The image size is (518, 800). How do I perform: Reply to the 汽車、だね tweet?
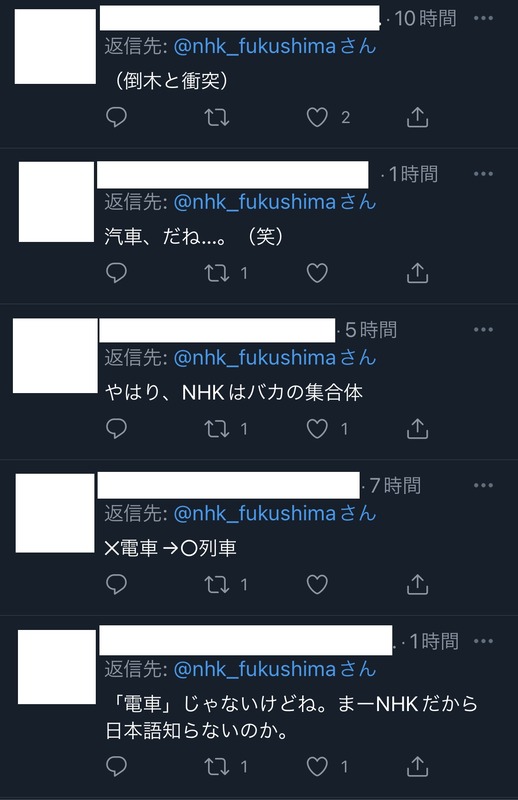pyautogui.click(x=116, y=272)
